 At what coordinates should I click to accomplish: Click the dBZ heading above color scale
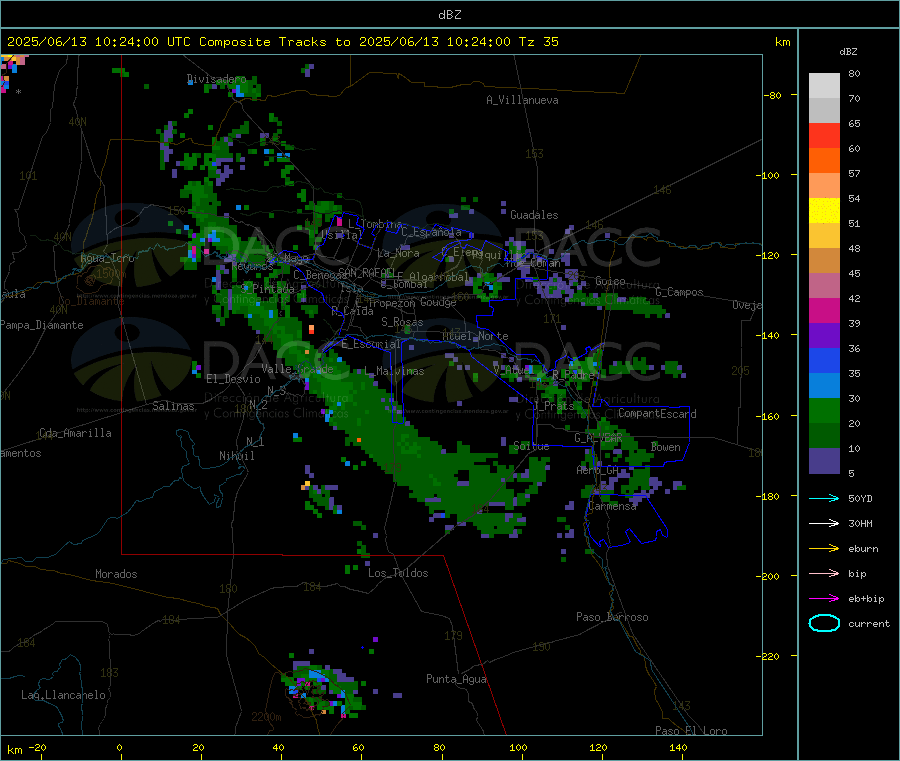tap(848, 52)
